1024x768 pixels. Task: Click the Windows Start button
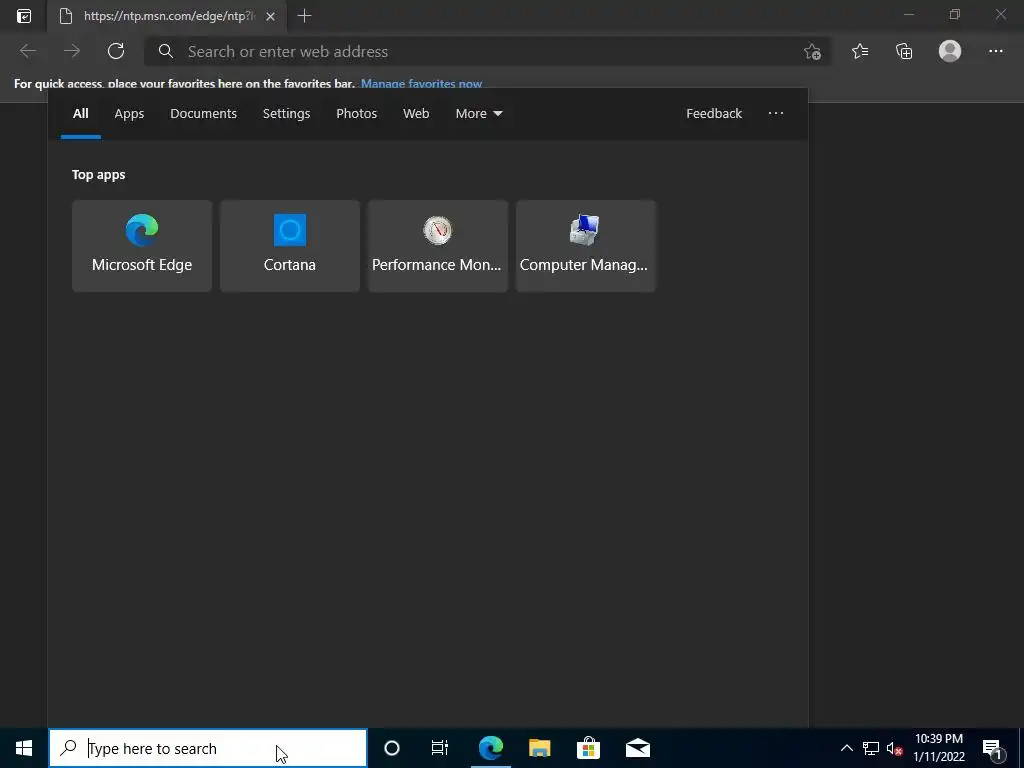[x=24, y=748]
